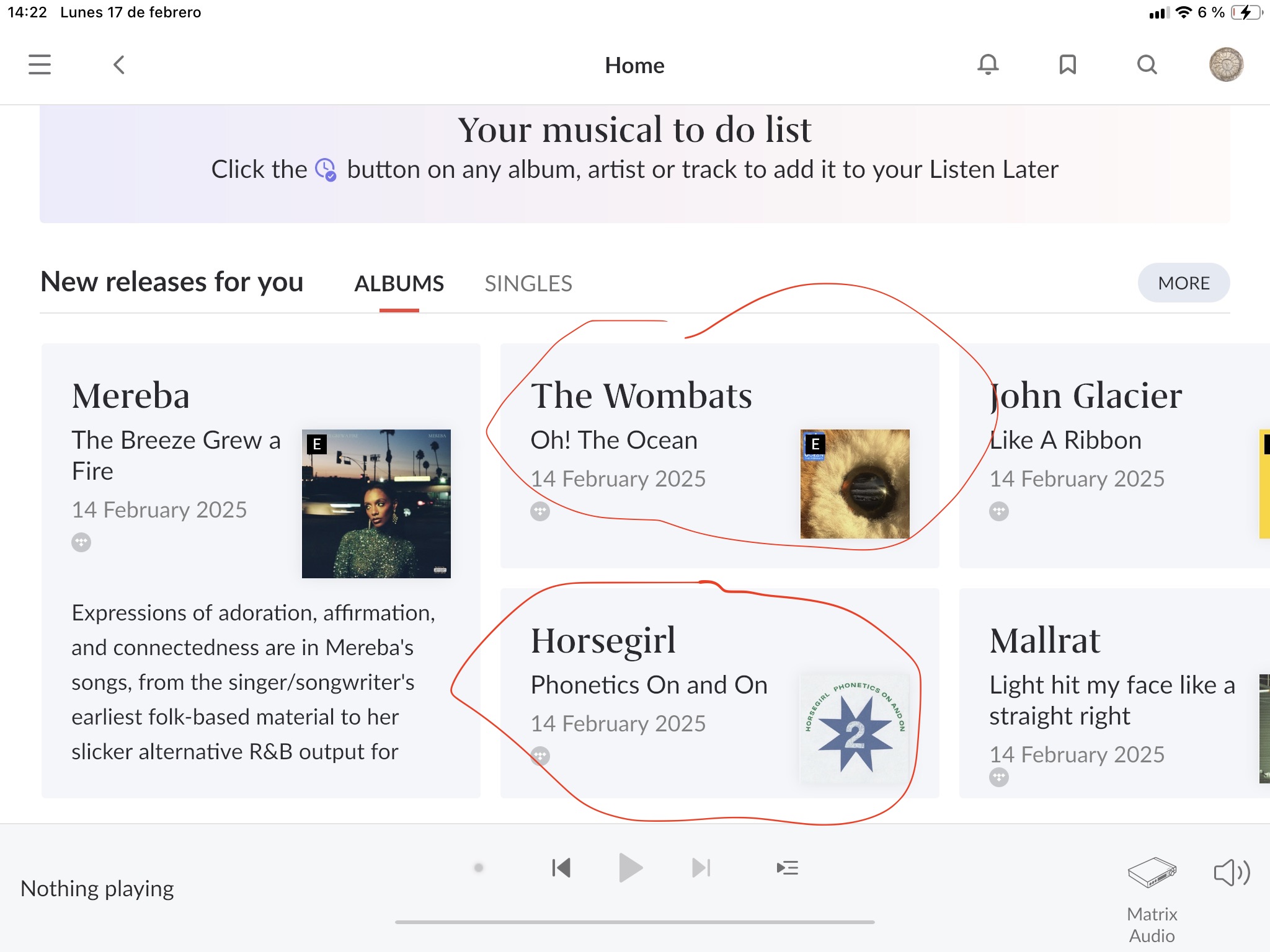
Task: Skip to next track
Action: tap(701, 868)
